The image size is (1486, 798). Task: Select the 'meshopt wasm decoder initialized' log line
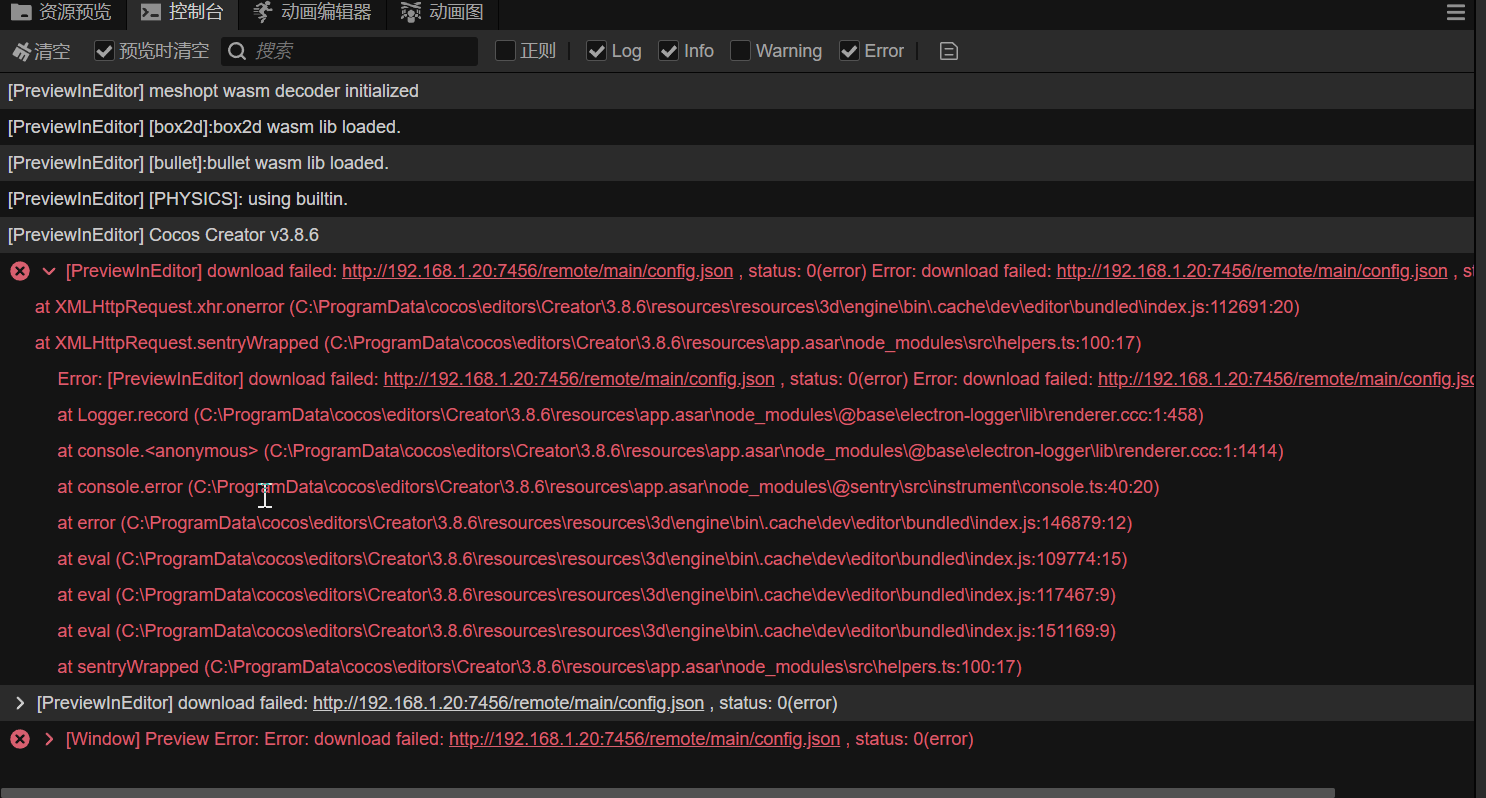pos(737,91)
